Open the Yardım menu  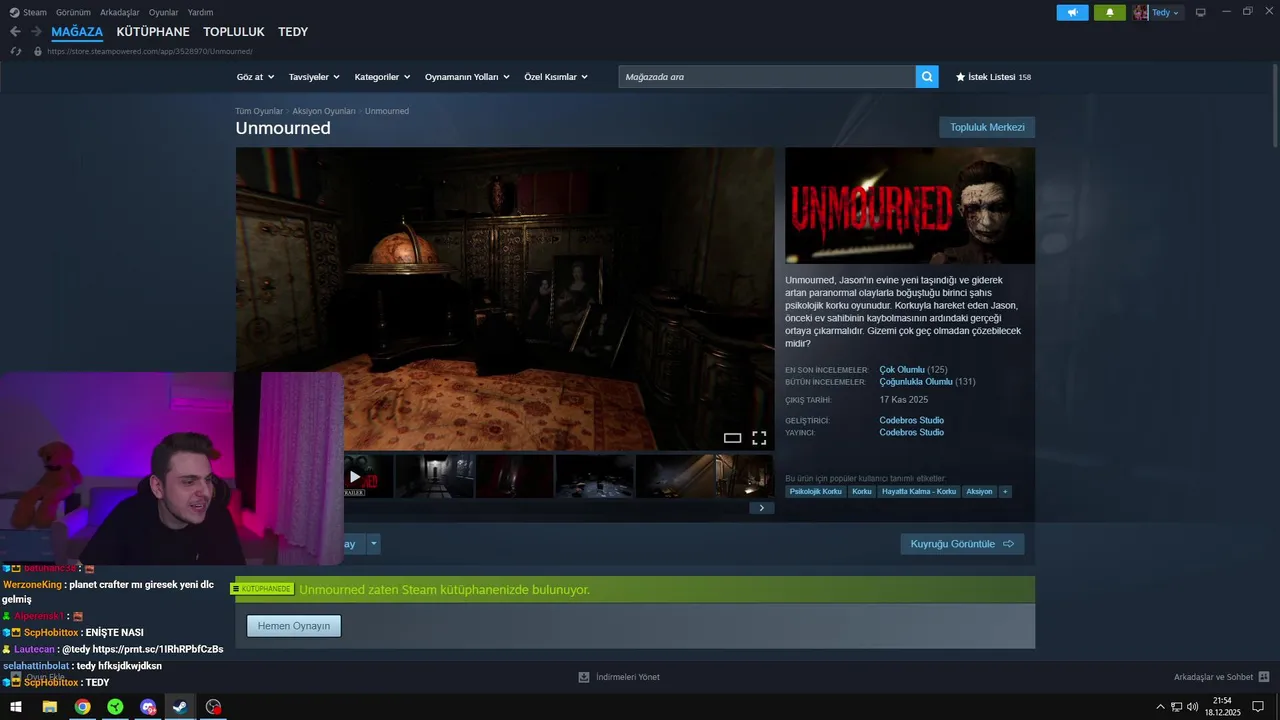[200, 13]
